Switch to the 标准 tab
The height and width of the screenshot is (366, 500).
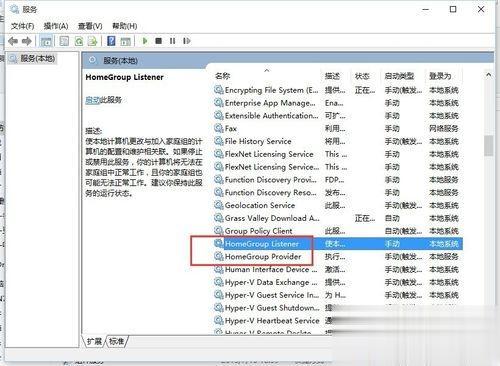116,341
